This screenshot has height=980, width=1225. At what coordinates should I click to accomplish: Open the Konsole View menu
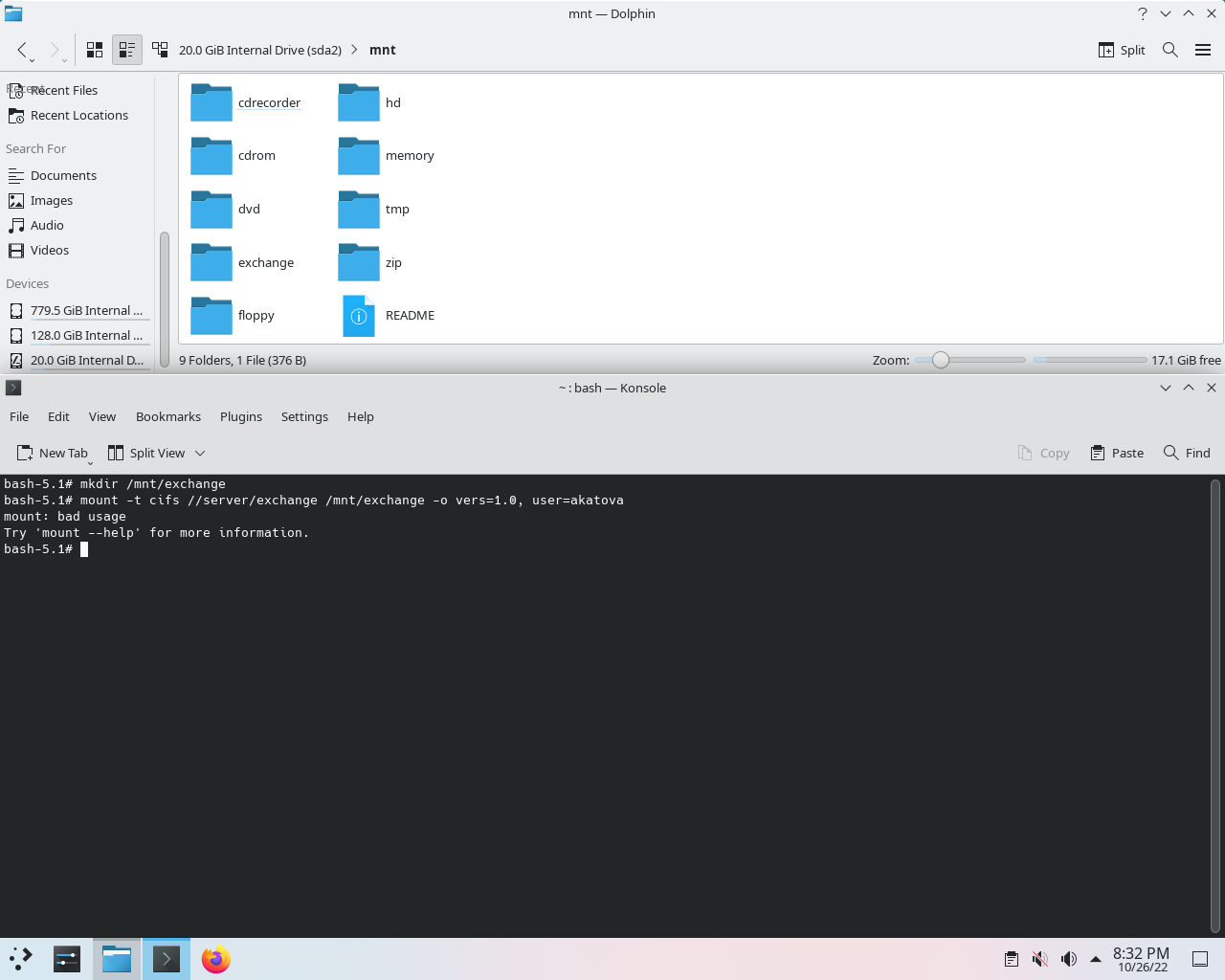coord(102,416)
